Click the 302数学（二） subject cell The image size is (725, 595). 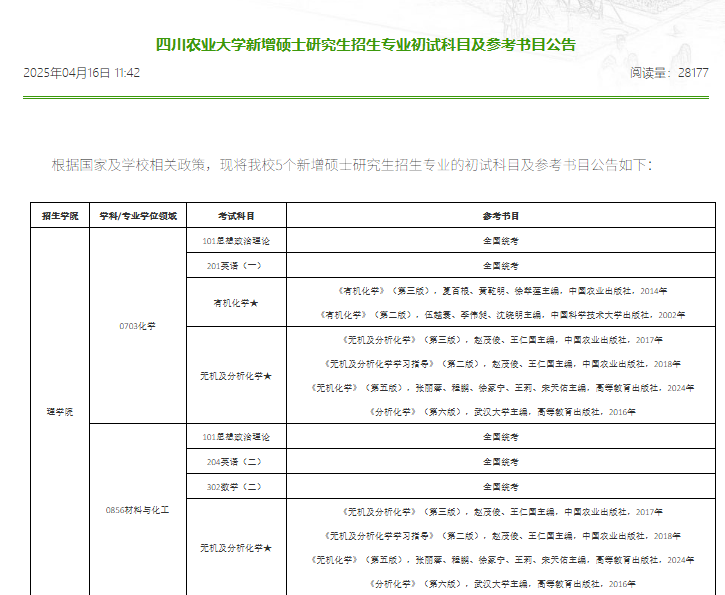coord(236,487)
